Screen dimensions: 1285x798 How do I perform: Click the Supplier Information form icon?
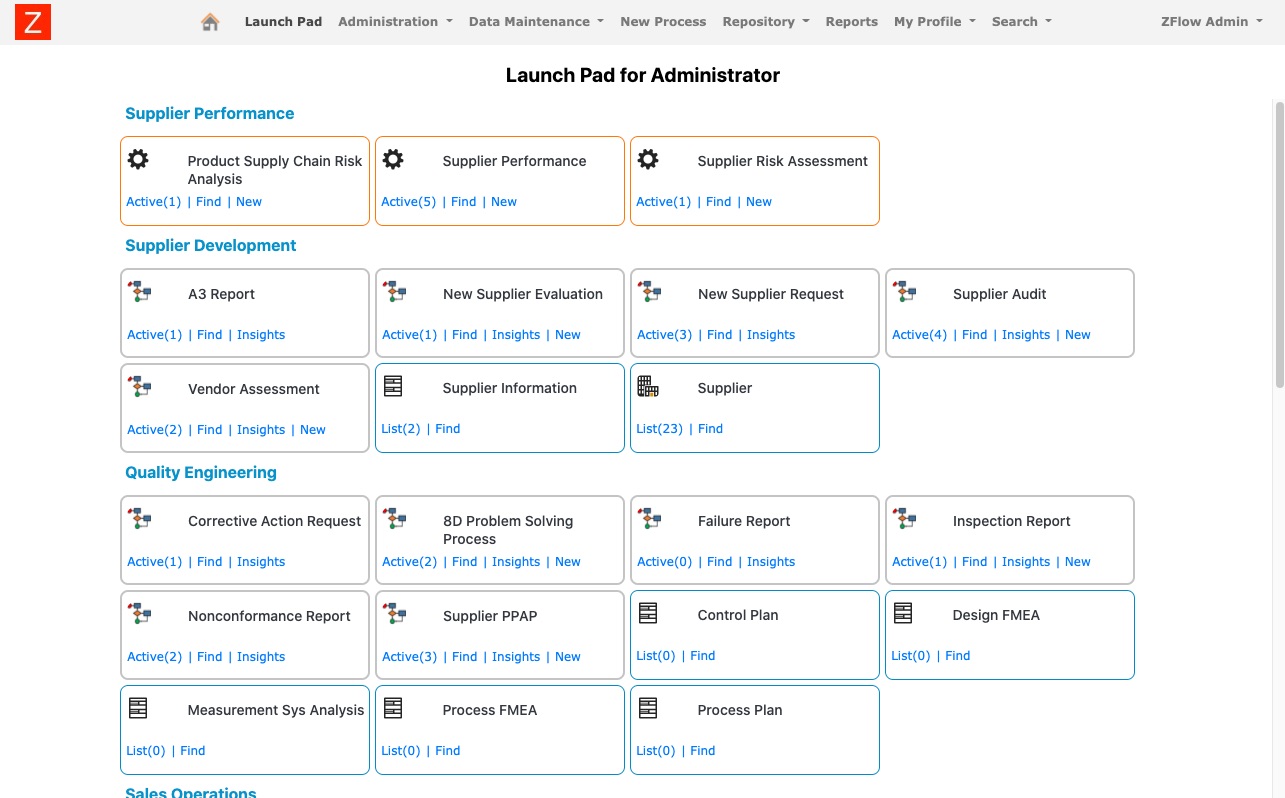(x=393, y=386)
